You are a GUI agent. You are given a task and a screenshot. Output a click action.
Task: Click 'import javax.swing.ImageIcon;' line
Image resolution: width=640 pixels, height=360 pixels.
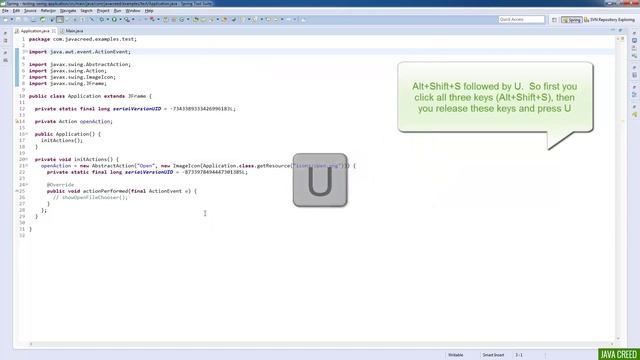click(72, 77)
